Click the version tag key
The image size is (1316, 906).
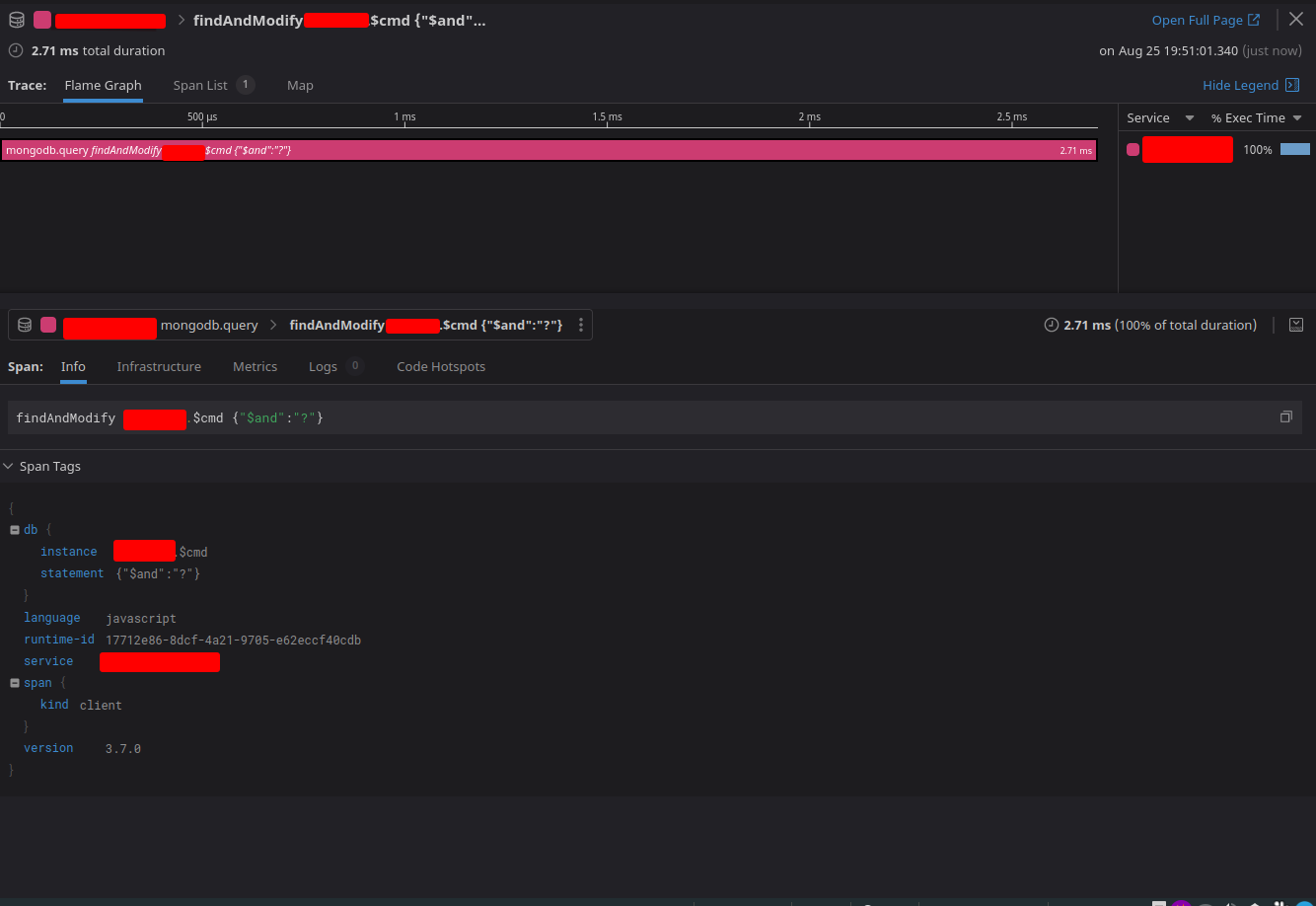tap(48, 748)
